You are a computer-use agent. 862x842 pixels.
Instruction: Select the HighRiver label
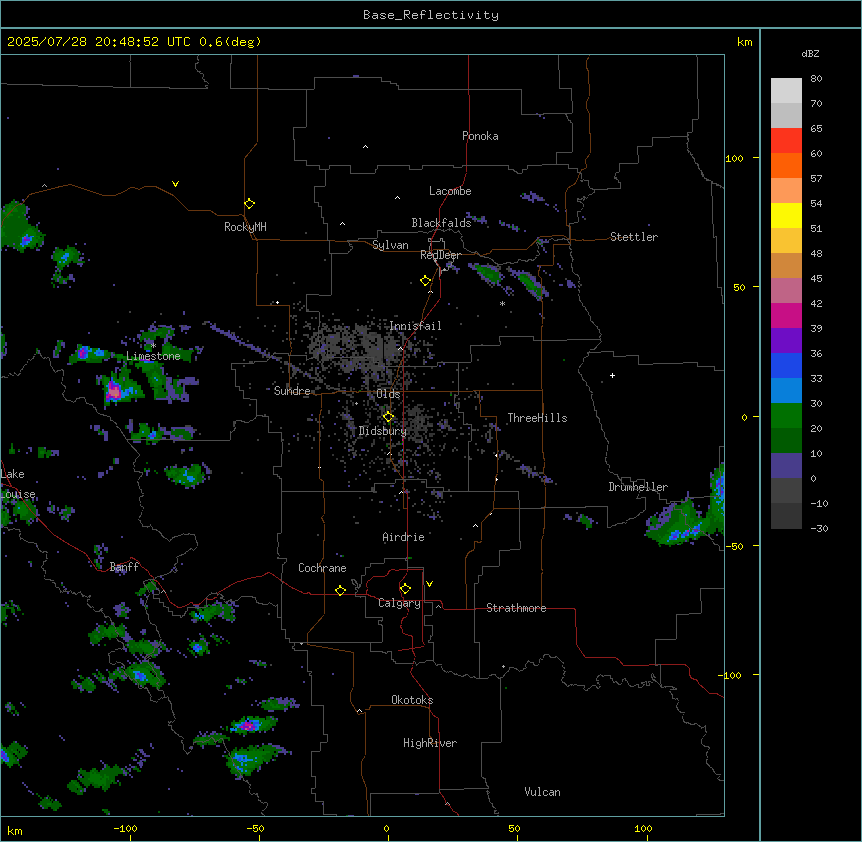click(x=430, y=743)
